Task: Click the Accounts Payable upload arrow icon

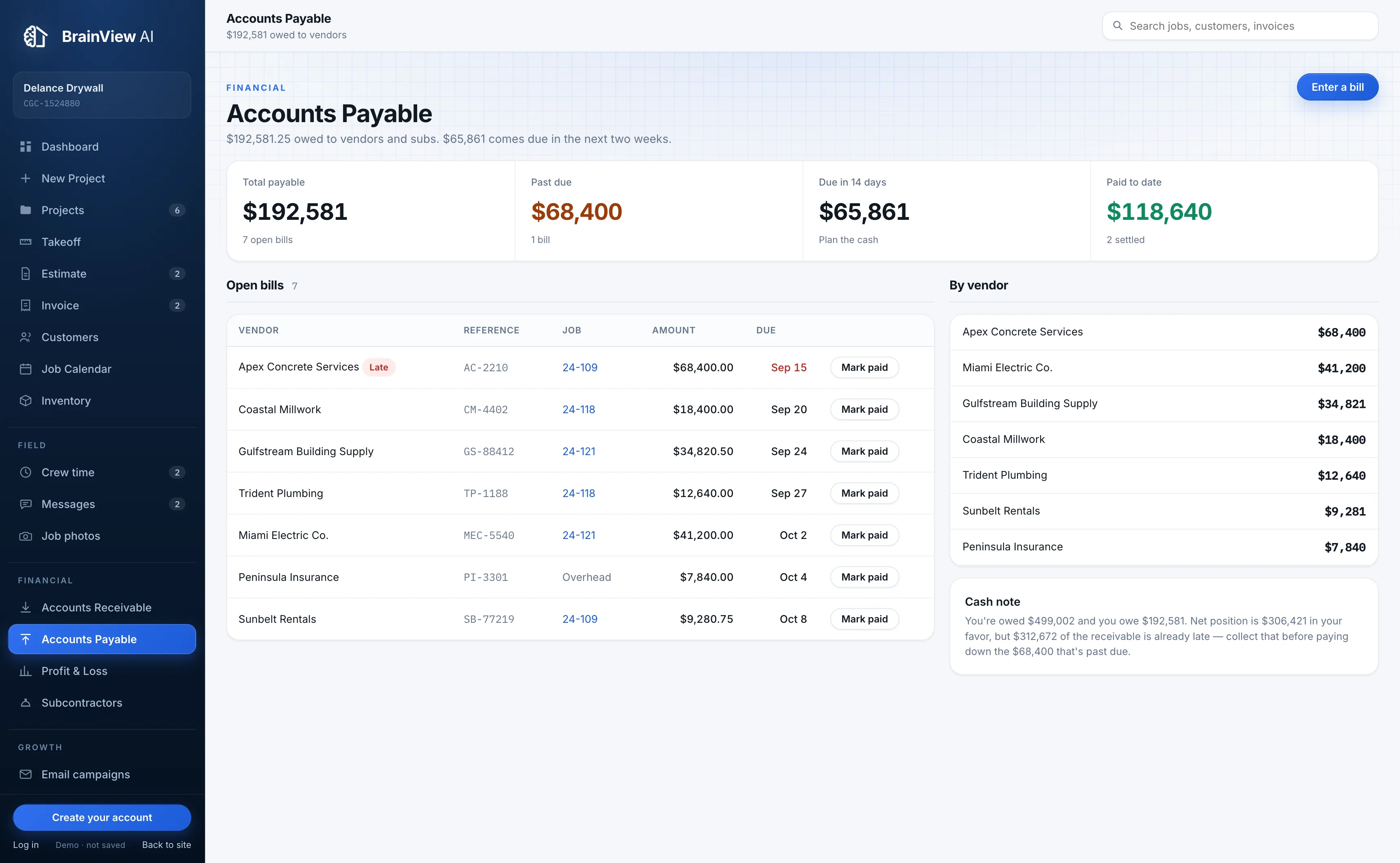Action: [x=26, y=639]
